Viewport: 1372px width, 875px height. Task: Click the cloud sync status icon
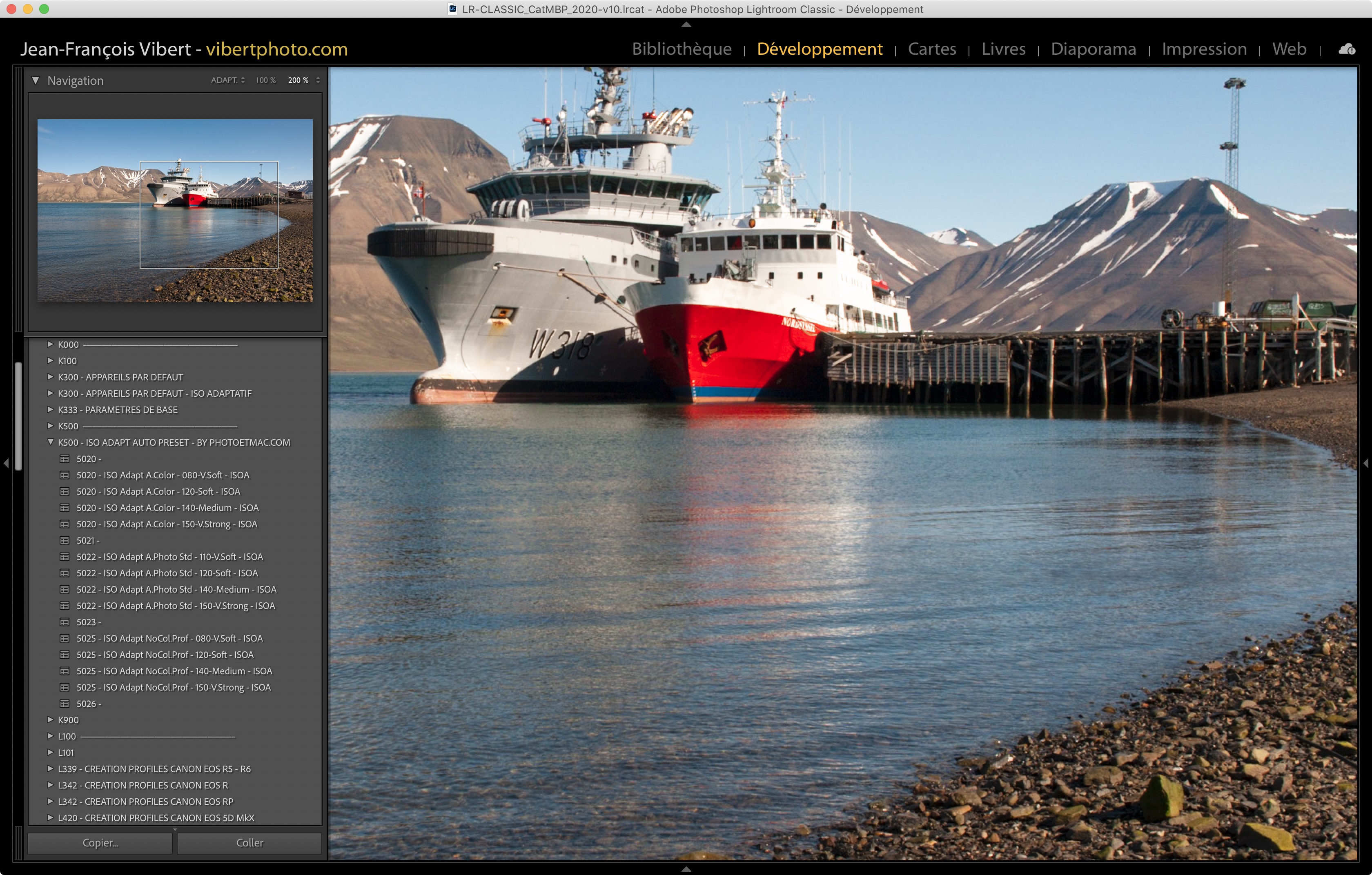click(x=1347, y=49)
